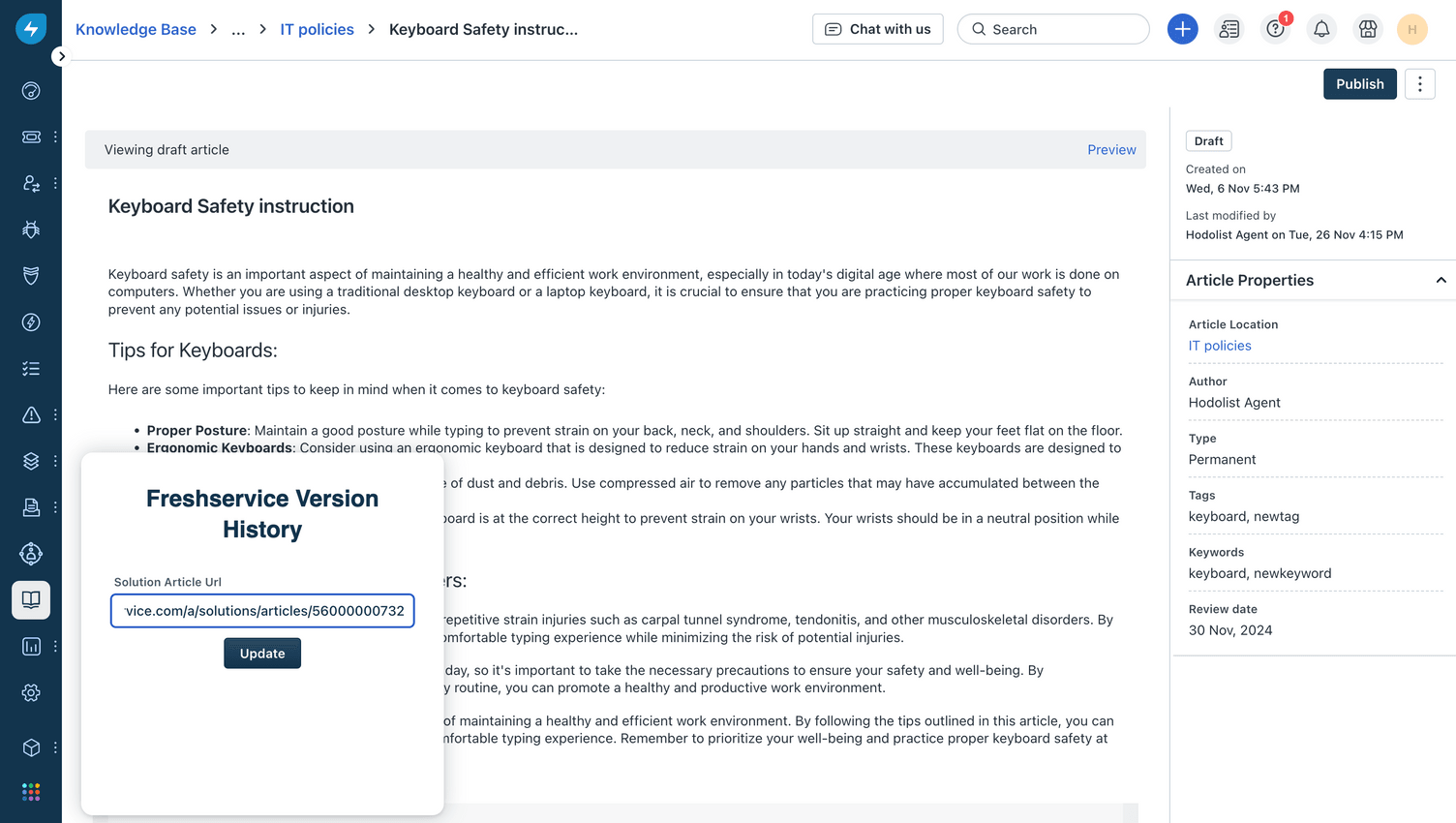The width and height of the screenshot is (1456, 823).
Task: Expand the collapsed breadcrumb ellipsis
Action: 238,29
